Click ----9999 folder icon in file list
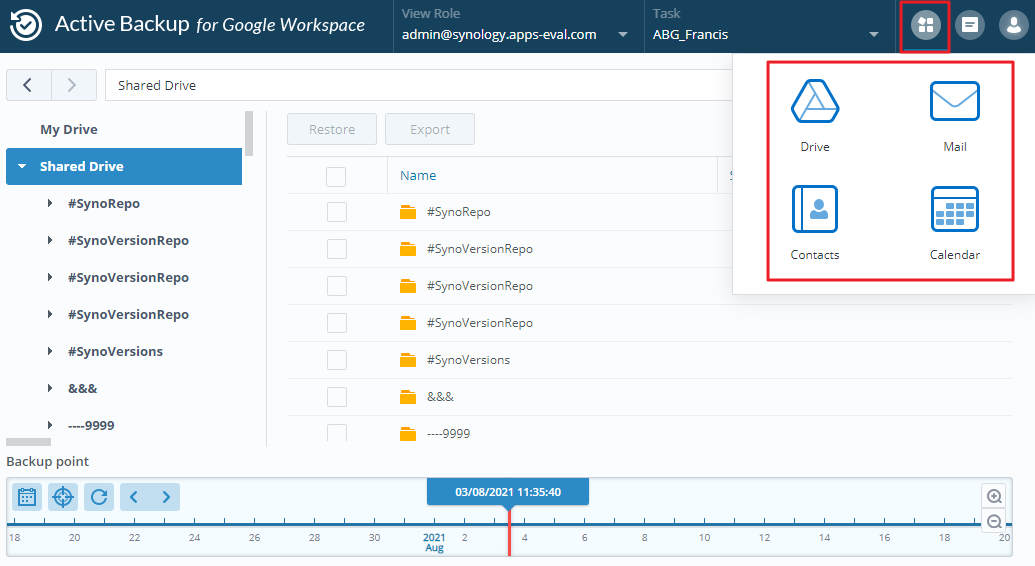The height and width of the screenshot is (566, 1035). (408, 434)
